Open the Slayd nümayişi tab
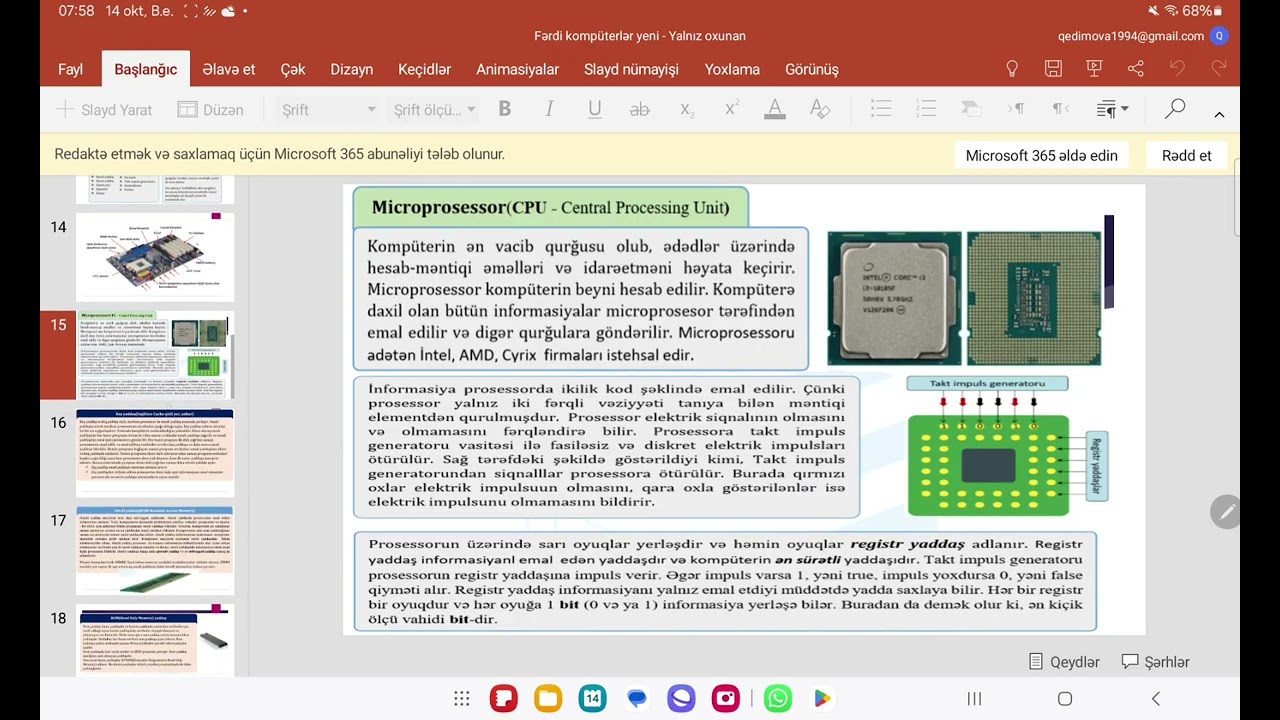The height and width of the screenshot is (720, 1280). [631, 69]
